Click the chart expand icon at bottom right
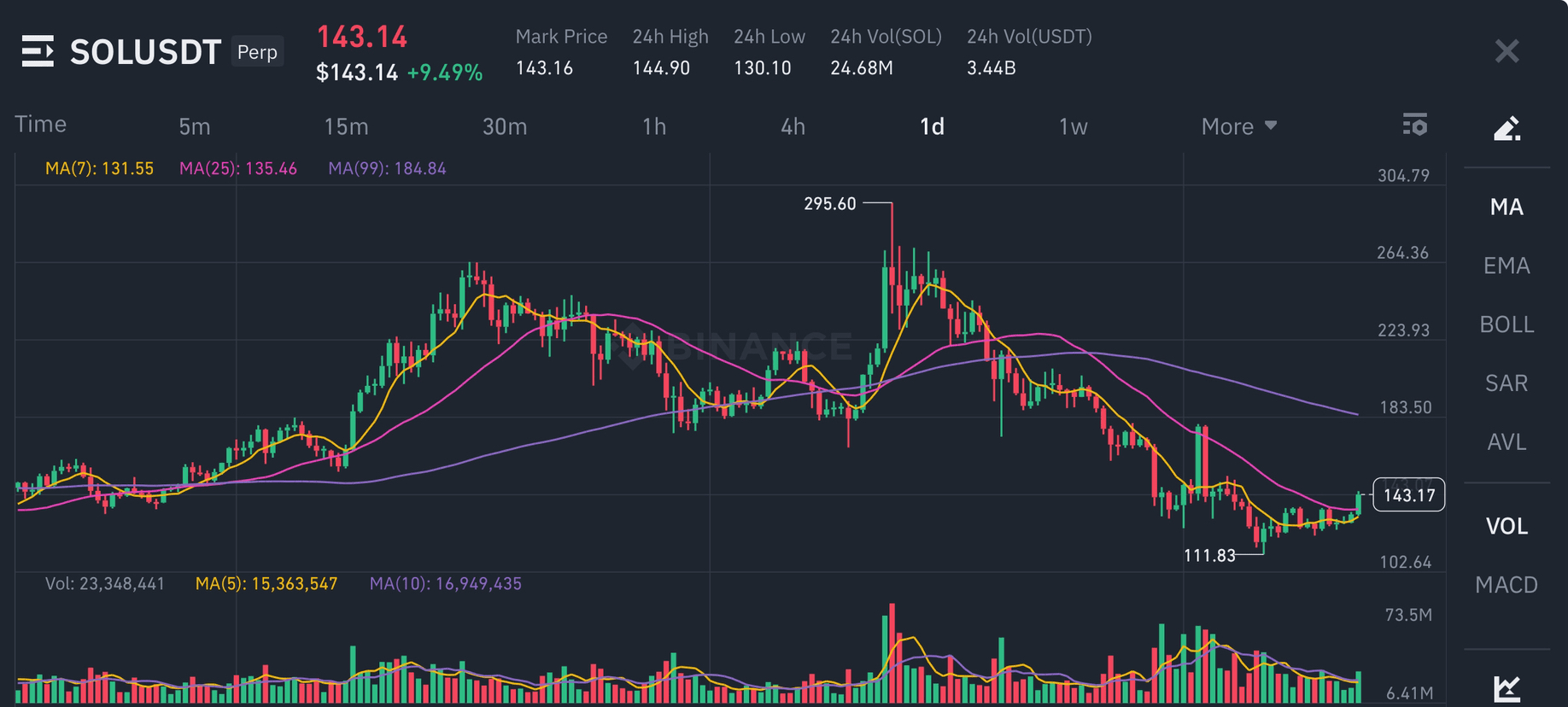 [x=1507, y=687]
